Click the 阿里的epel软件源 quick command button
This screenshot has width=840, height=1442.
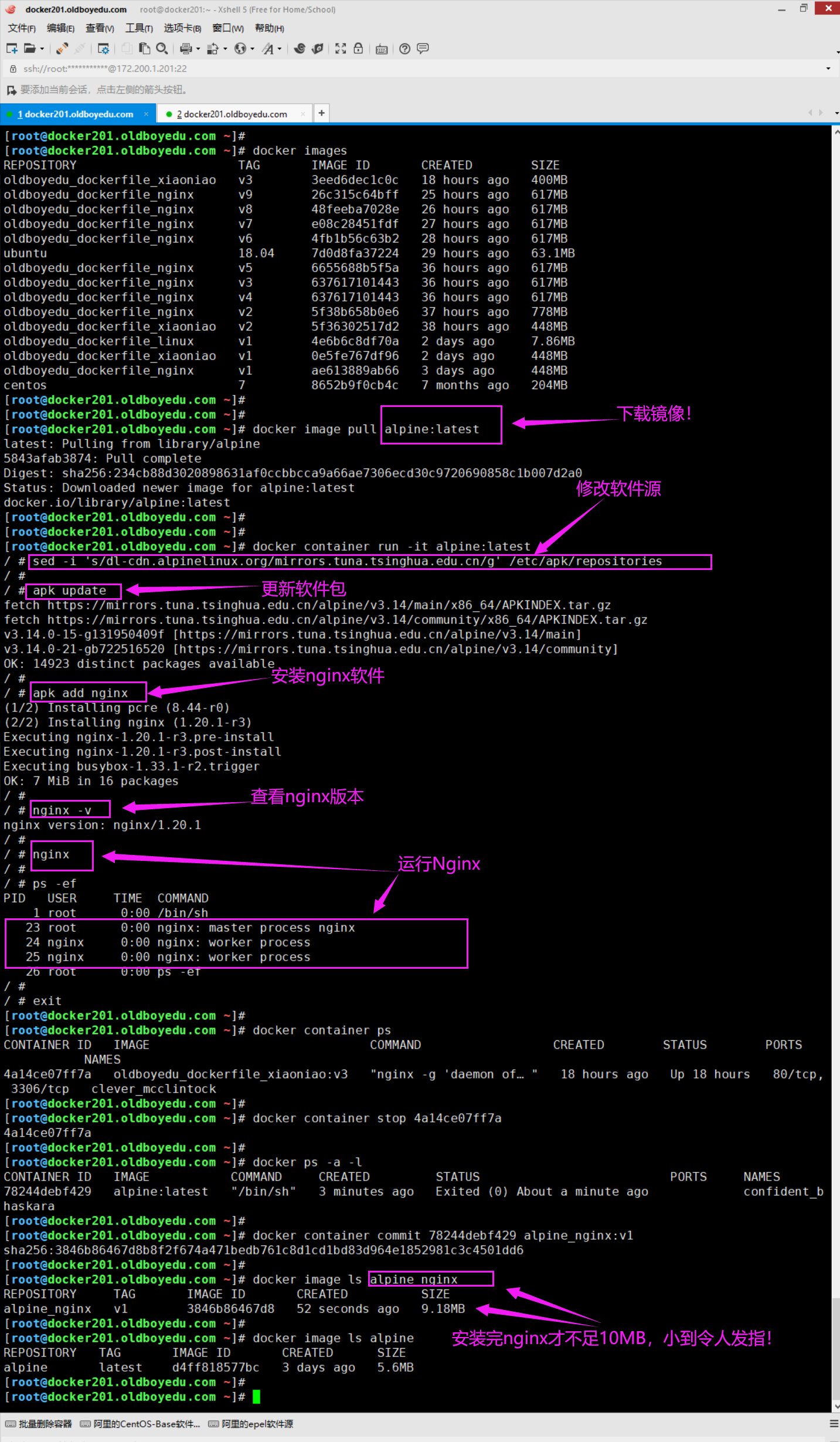pyautogui.click(x=251, y=1424)
